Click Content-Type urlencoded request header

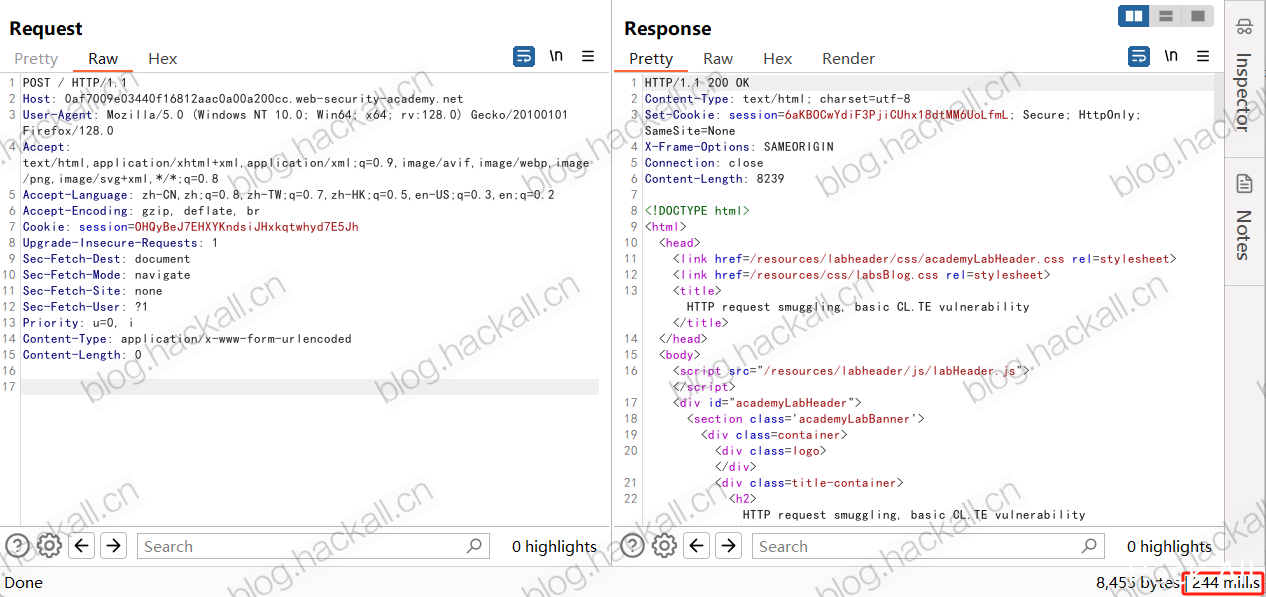click(187, 339)
